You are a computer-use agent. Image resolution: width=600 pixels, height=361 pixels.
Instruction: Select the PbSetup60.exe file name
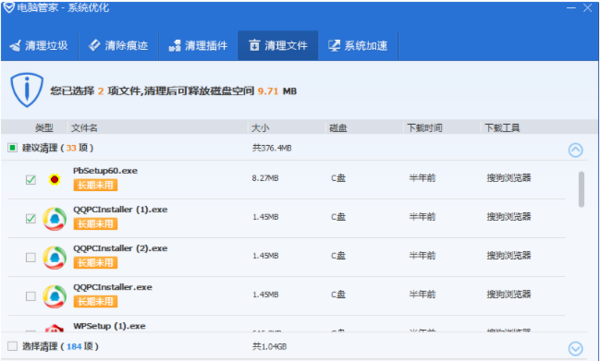pyautogui.click(x=105, y=171)
